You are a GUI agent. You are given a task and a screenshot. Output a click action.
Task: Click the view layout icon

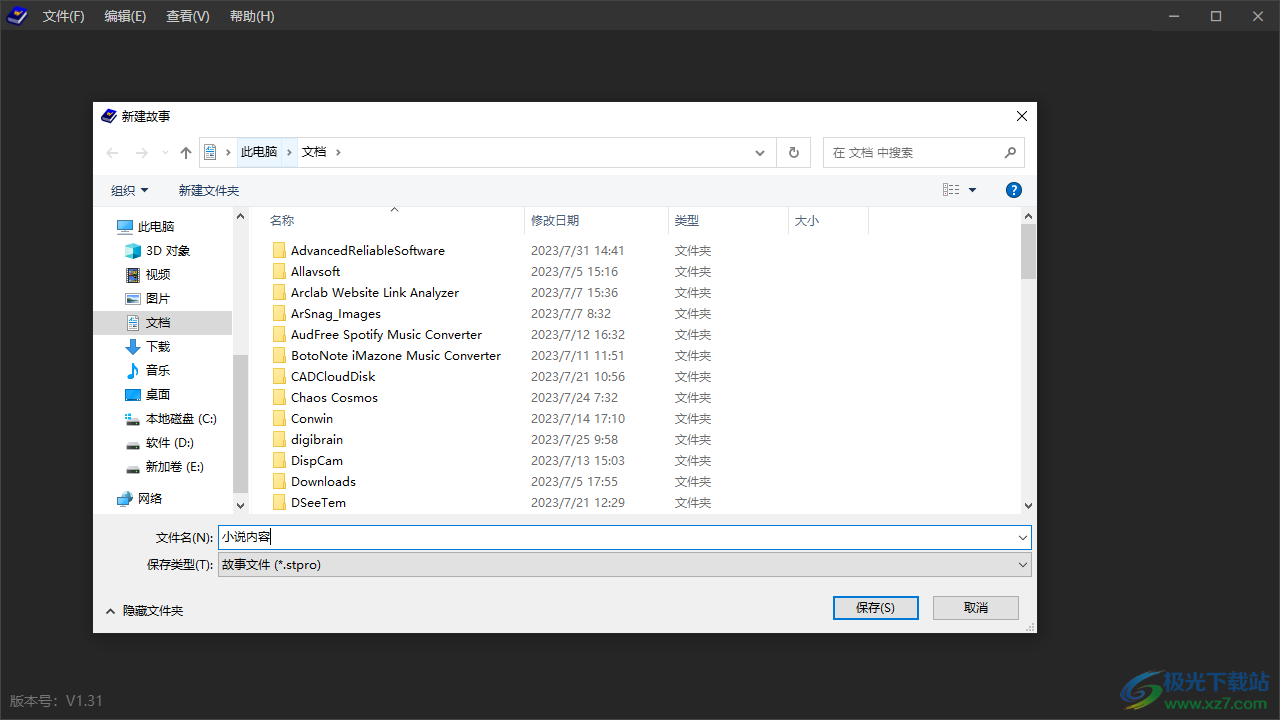click(951, 190)
